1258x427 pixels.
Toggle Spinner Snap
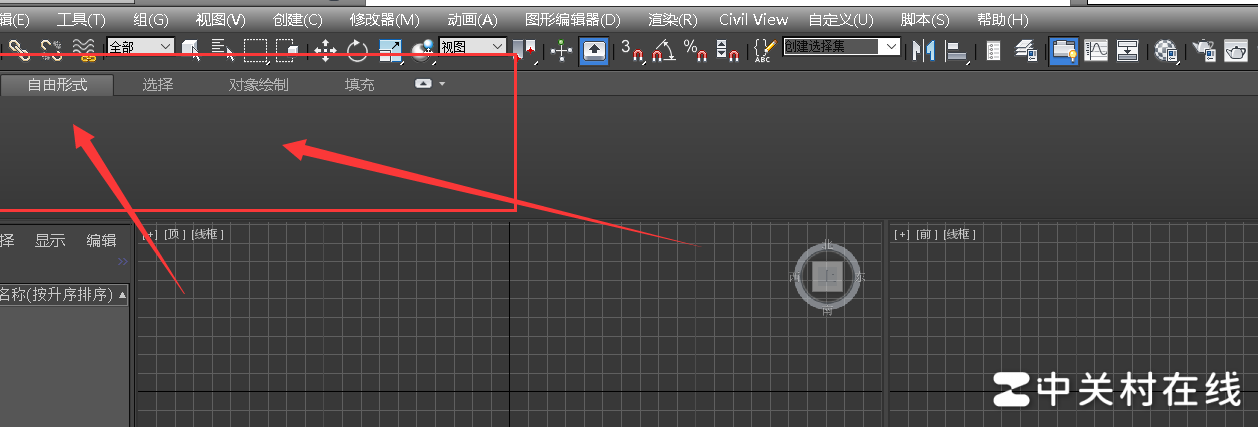[x=728, y=49]
